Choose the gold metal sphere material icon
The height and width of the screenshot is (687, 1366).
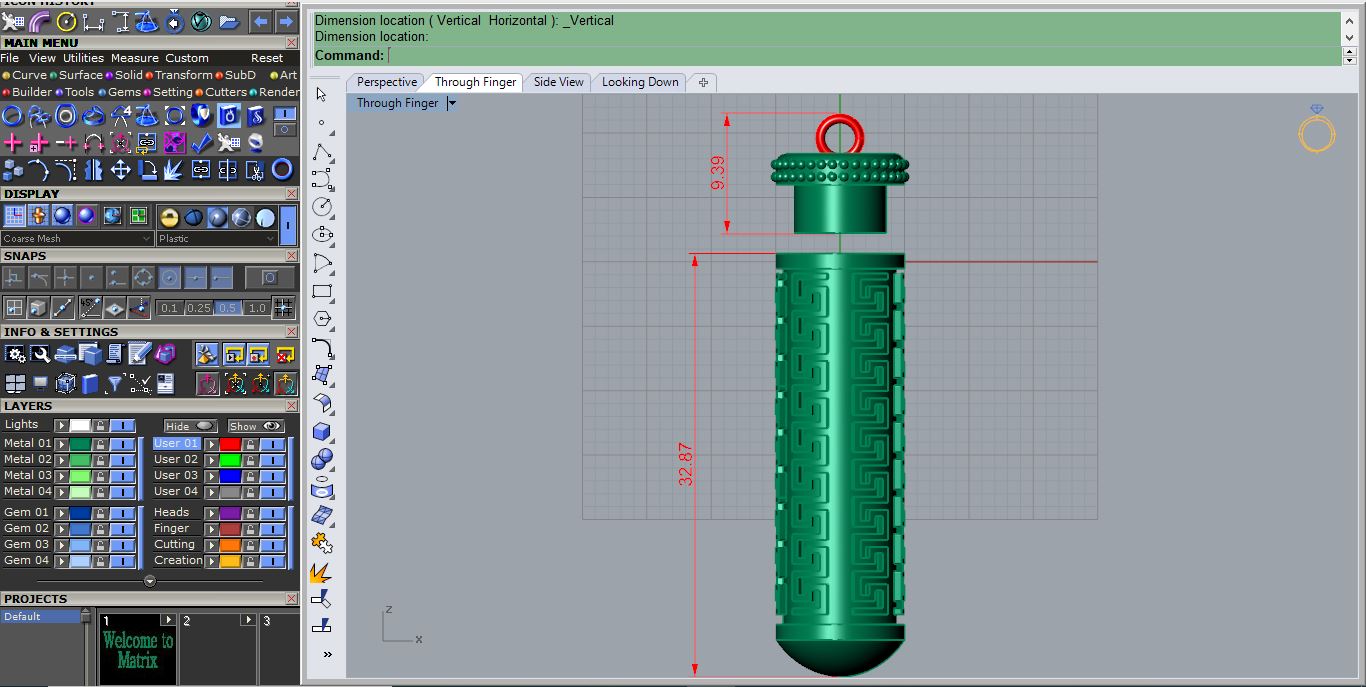[169, 216]
